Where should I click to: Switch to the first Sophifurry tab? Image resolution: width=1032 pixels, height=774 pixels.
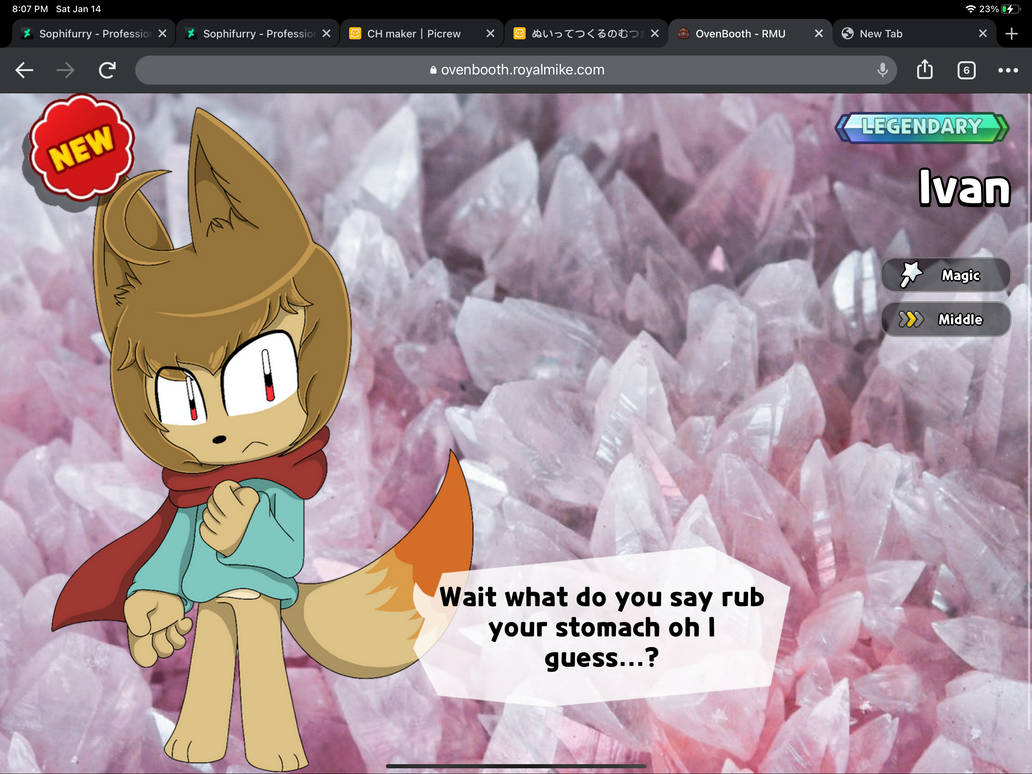[x=93, y=34]
